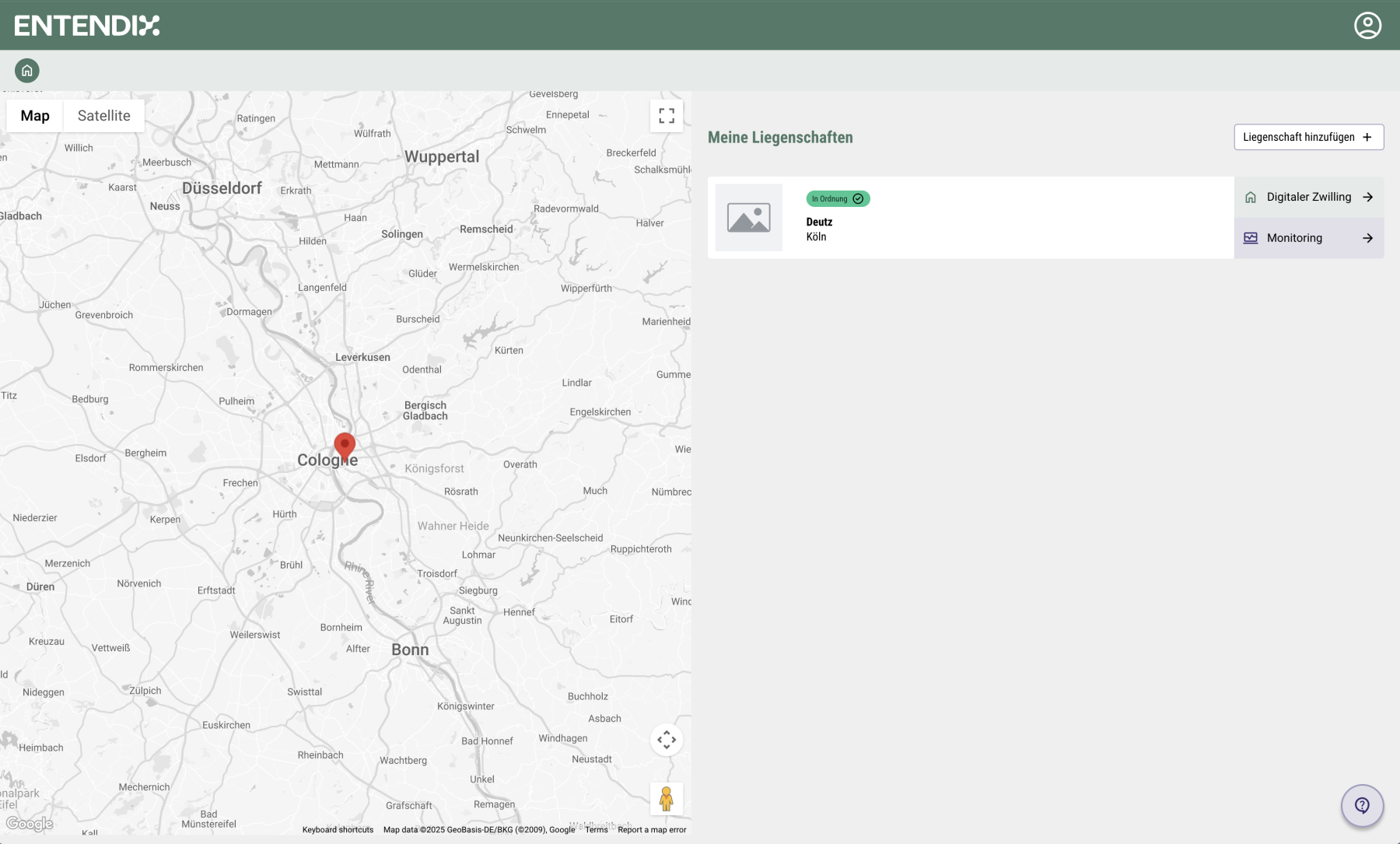
Task: Open the map Terms link
Action: [x=597, y=830]
